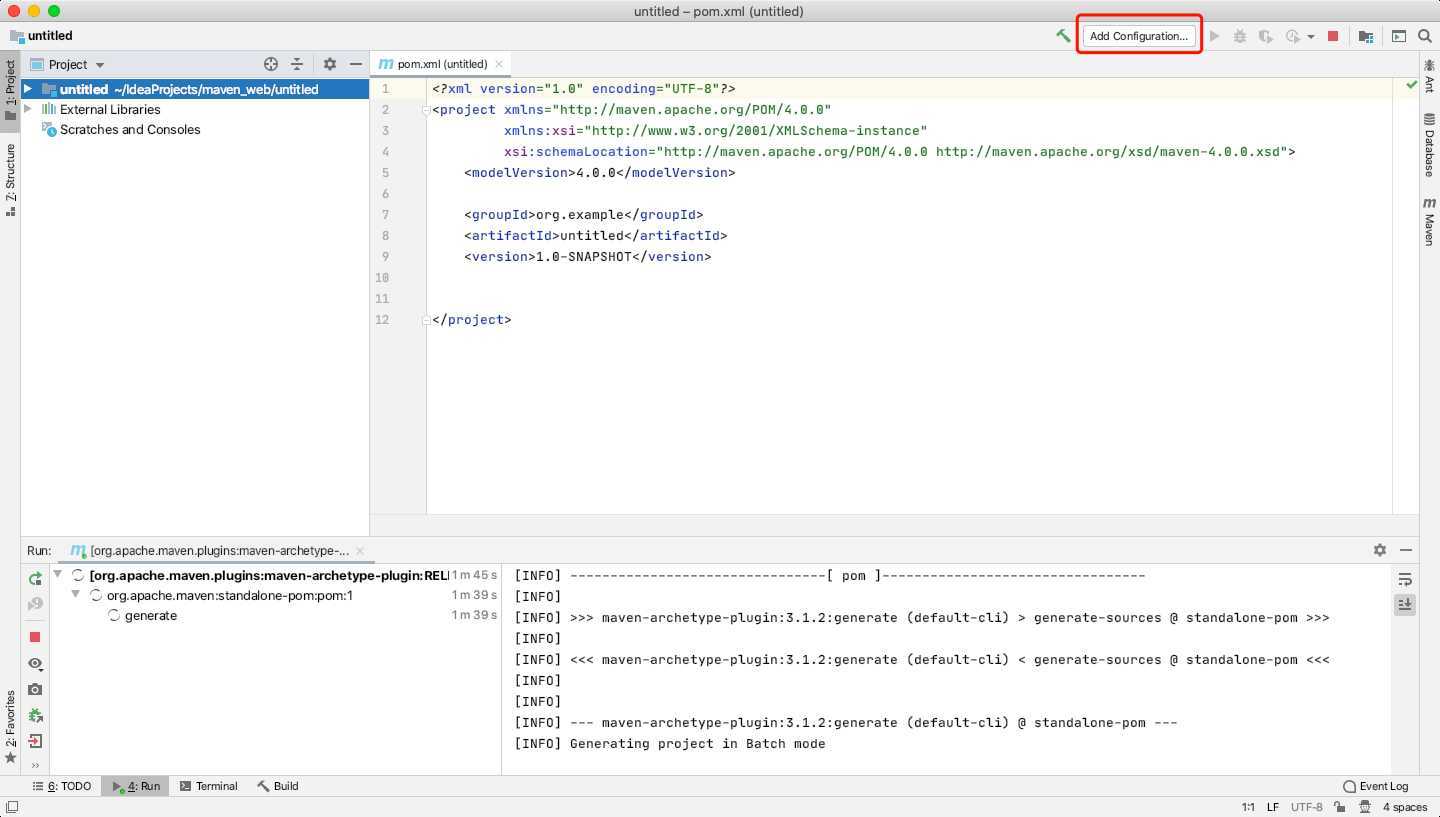The image size is (1440, 817).
Task: Collapse the standalone-pom:pom:1 node
Action: [76, 595]
